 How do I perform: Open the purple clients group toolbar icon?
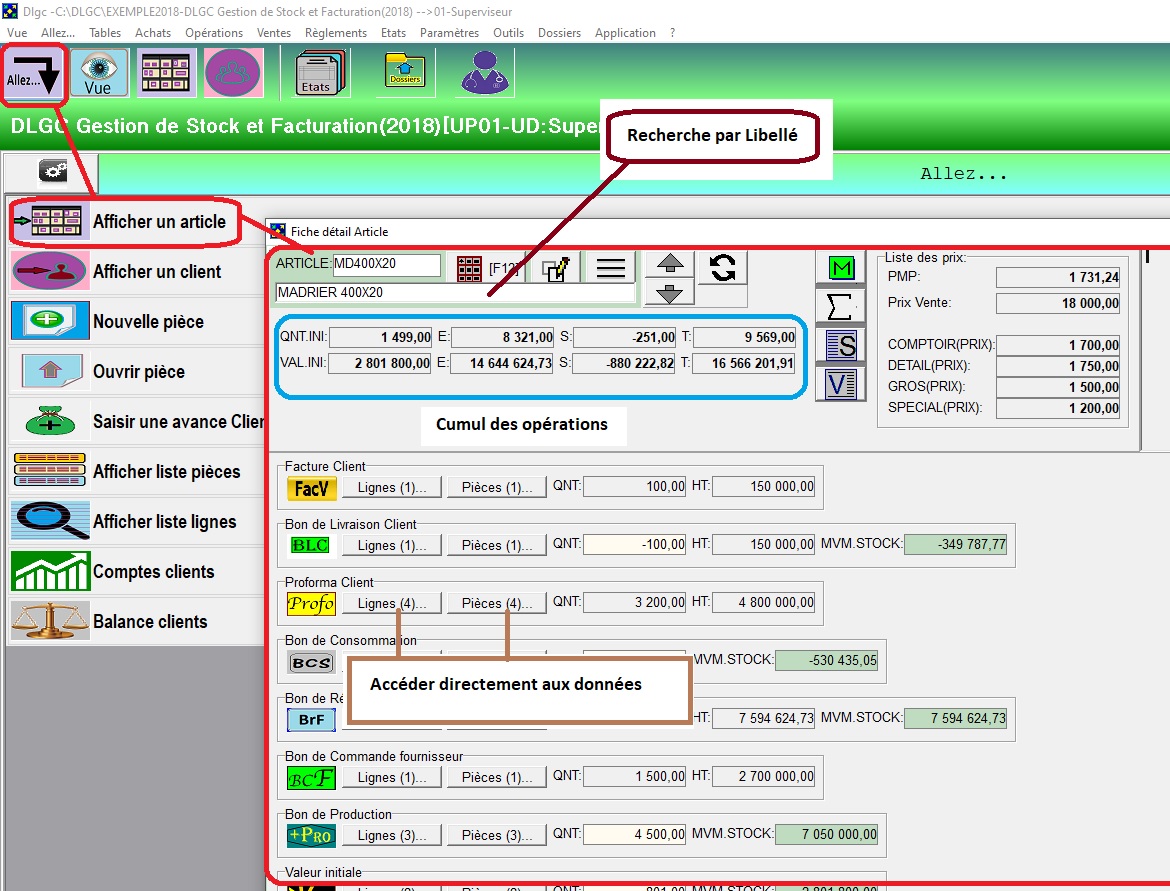tap(234, 72)
